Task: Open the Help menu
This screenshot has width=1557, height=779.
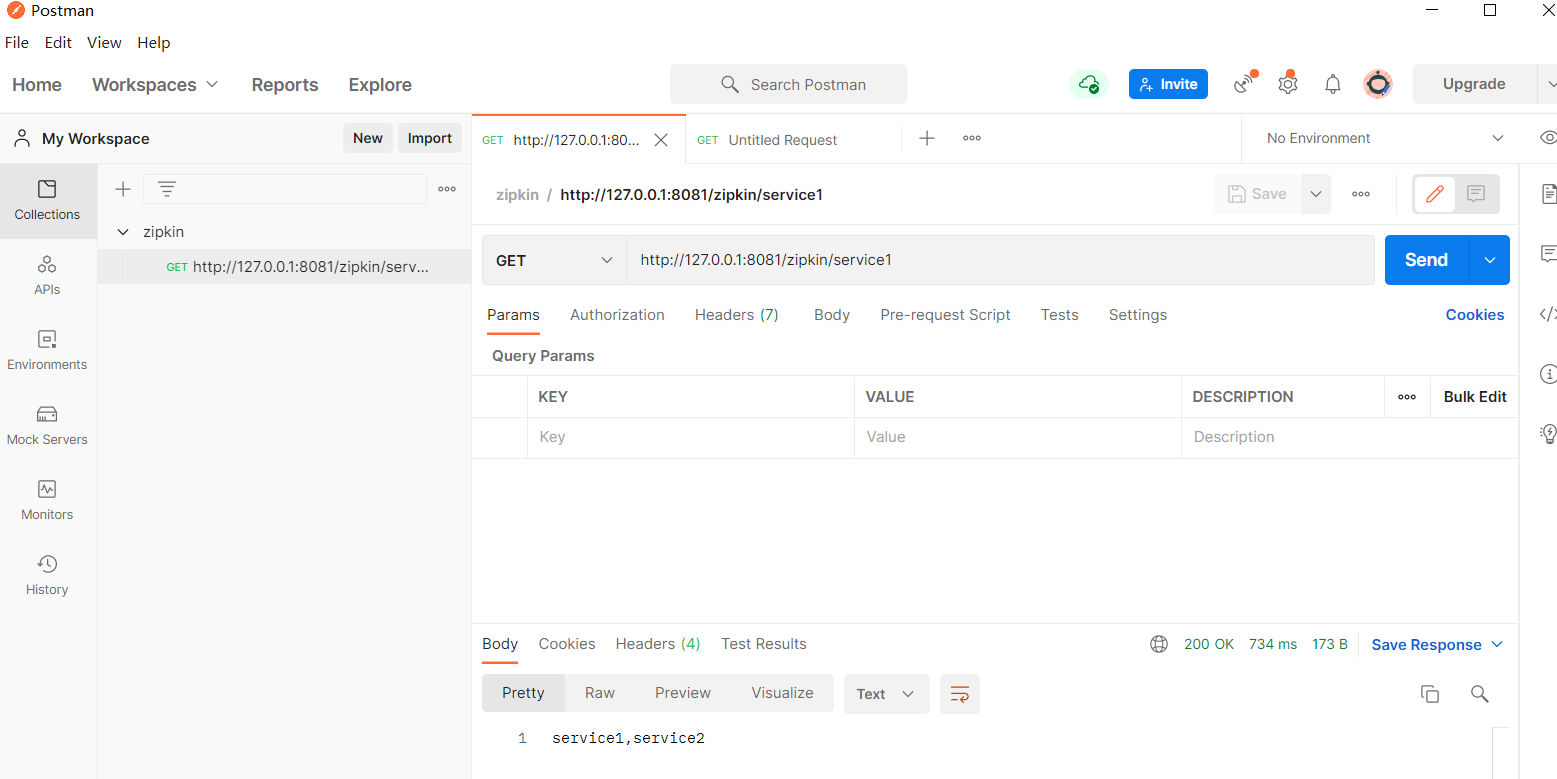Action: 154,43
